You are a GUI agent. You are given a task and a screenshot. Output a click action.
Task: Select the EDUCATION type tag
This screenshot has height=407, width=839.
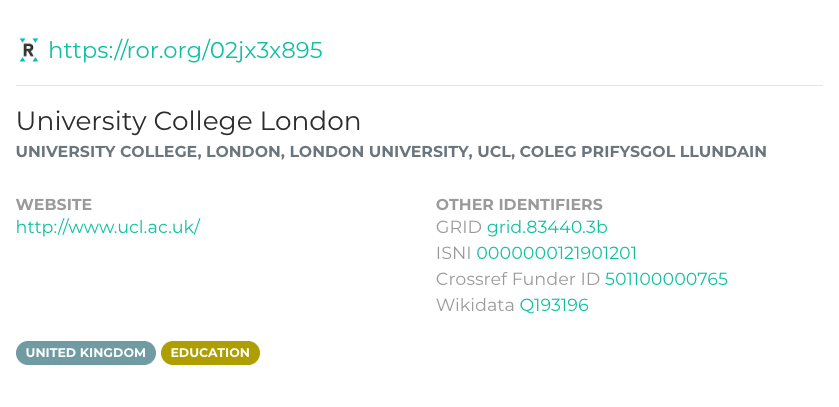click(x=210, y=353)
